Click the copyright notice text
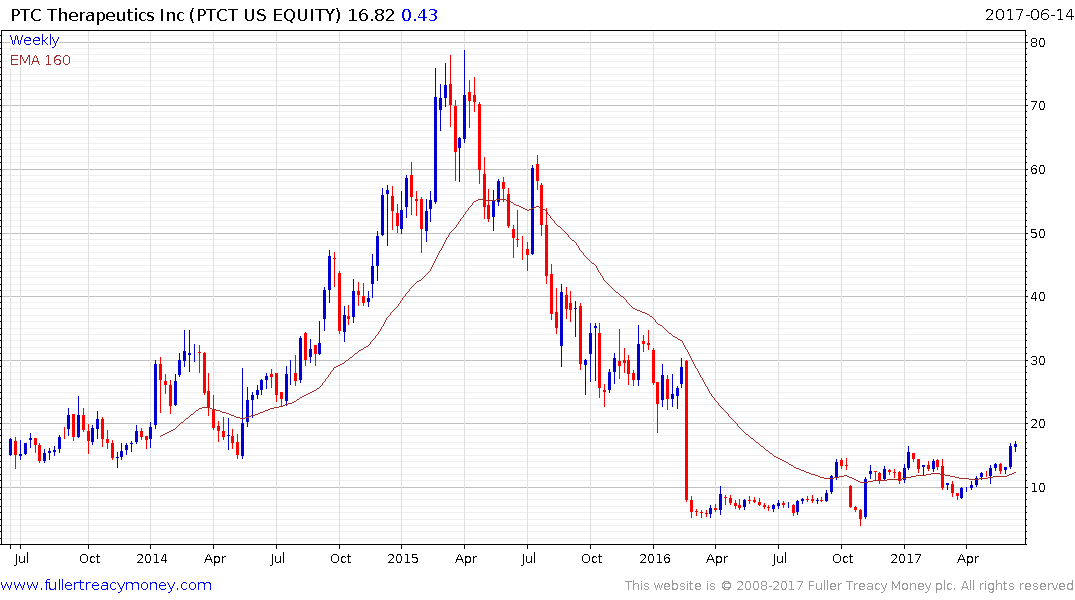1075x600 pixels. (849, 586)
